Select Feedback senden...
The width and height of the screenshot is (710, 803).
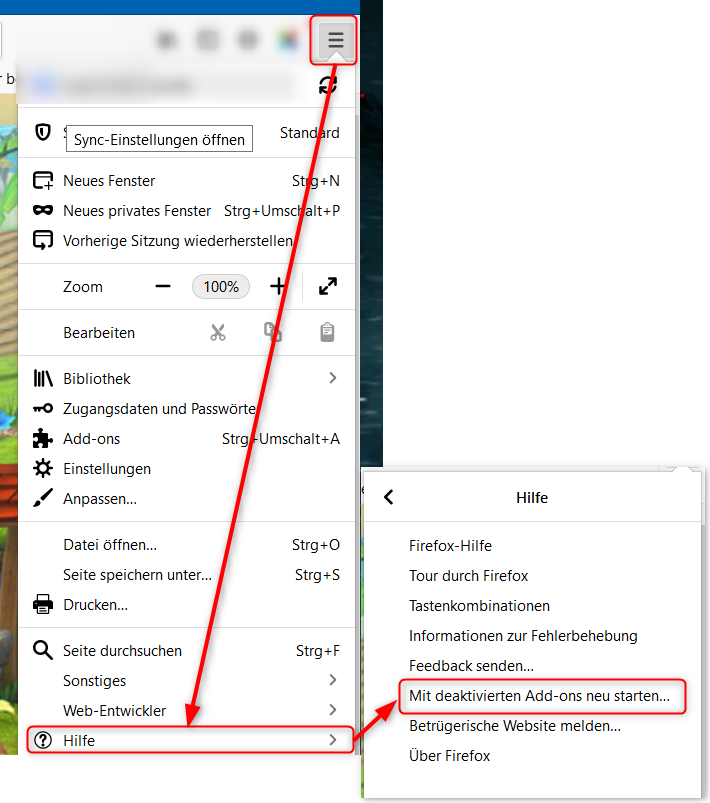tap(532, 666)
